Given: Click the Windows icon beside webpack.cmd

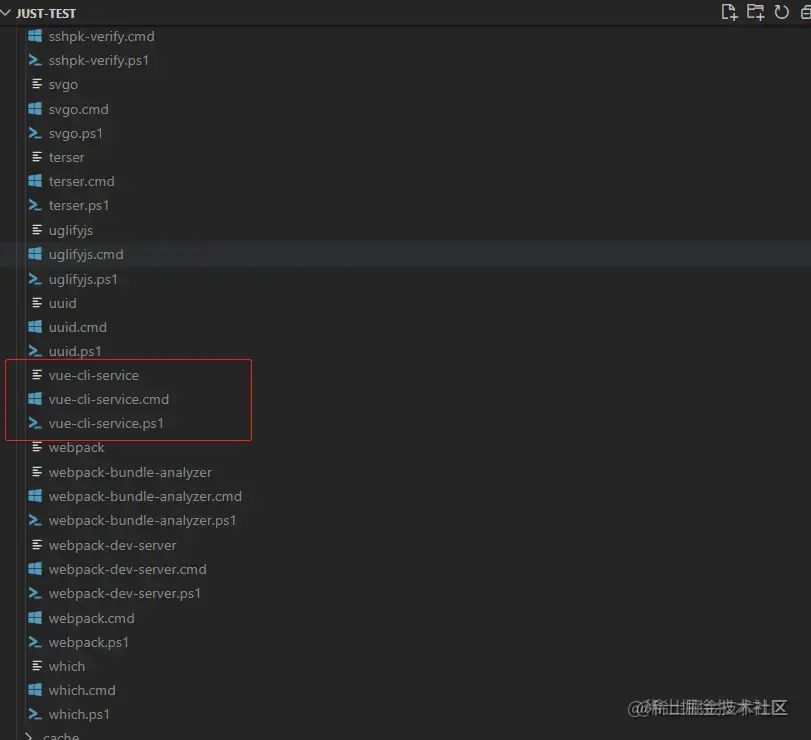Looking at the screenshot, I should click(35, 617).
